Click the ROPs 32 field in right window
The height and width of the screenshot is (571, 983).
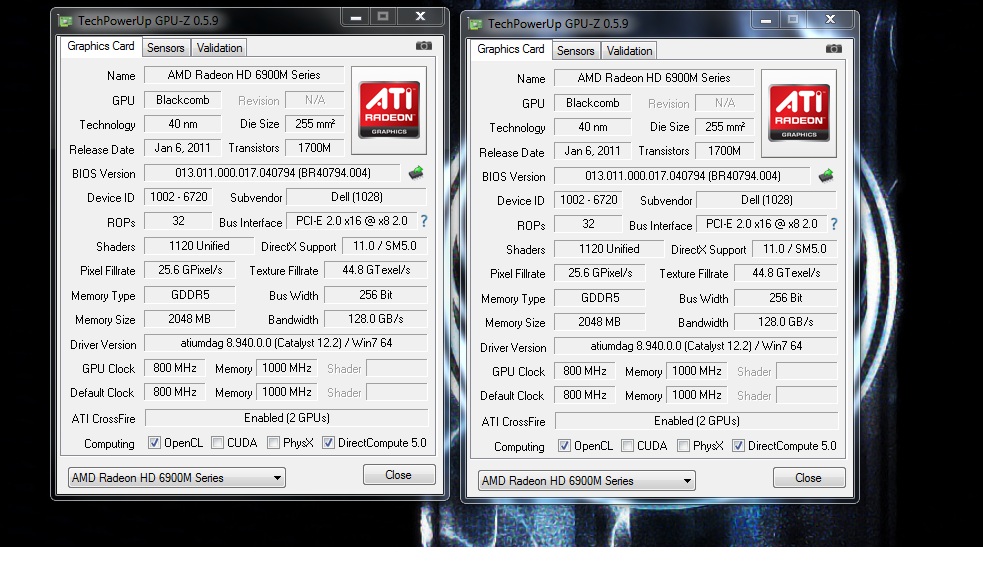[588, 224]
